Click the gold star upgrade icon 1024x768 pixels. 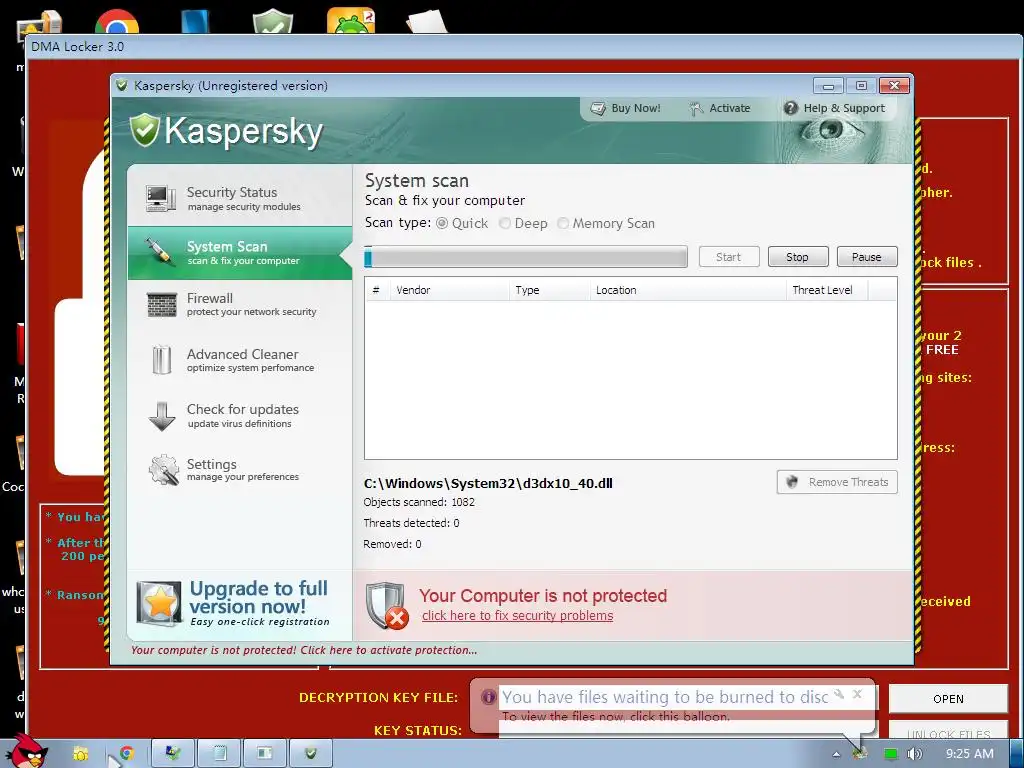tap(159, 603)
